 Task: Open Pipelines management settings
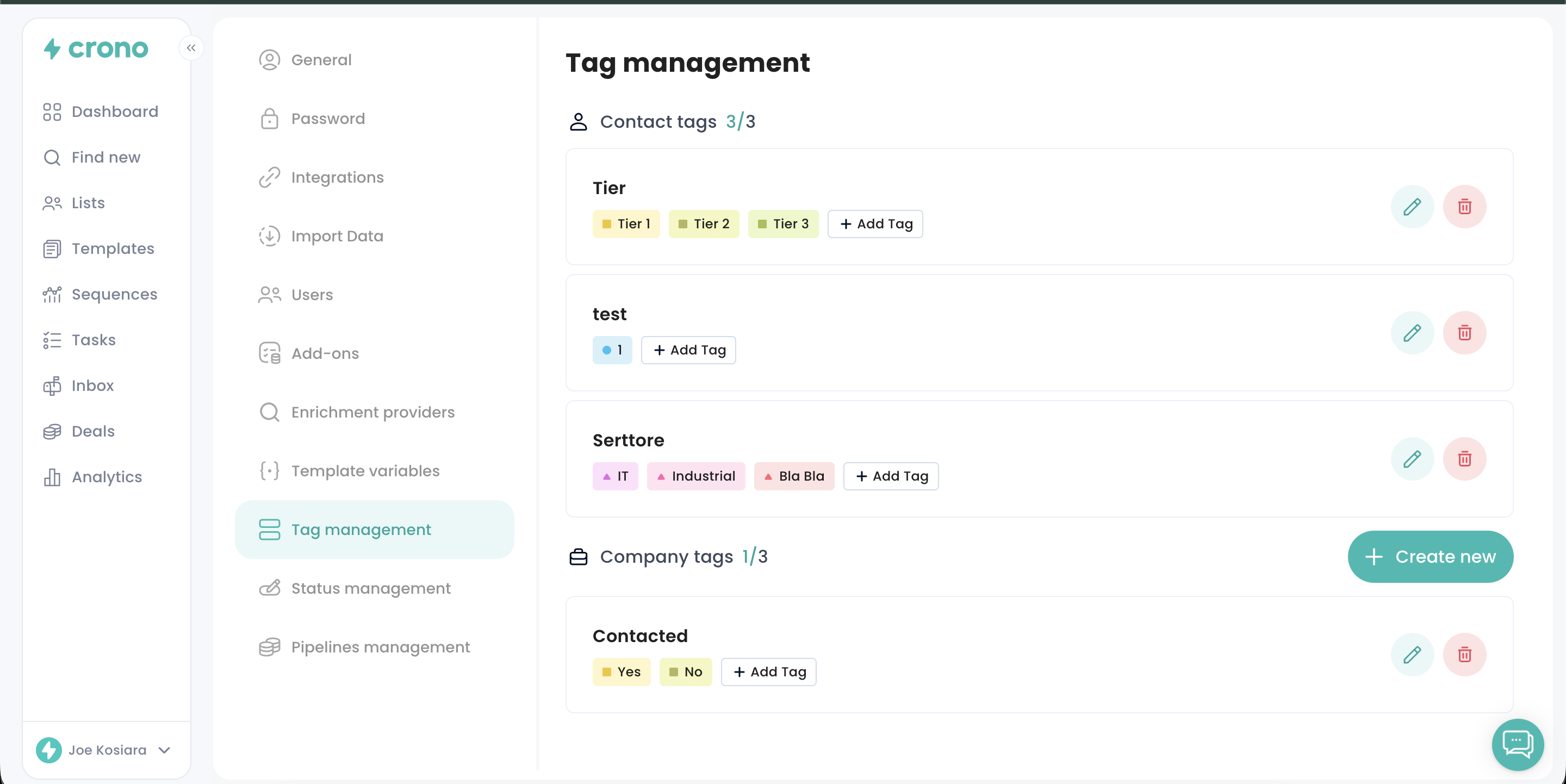click(380, 647)
